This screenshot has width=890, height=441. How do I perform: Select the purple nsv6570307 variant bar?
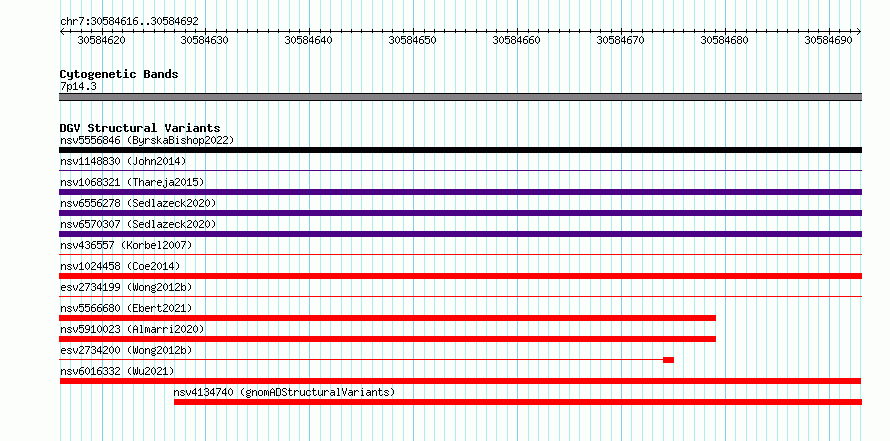pos(460,234)
